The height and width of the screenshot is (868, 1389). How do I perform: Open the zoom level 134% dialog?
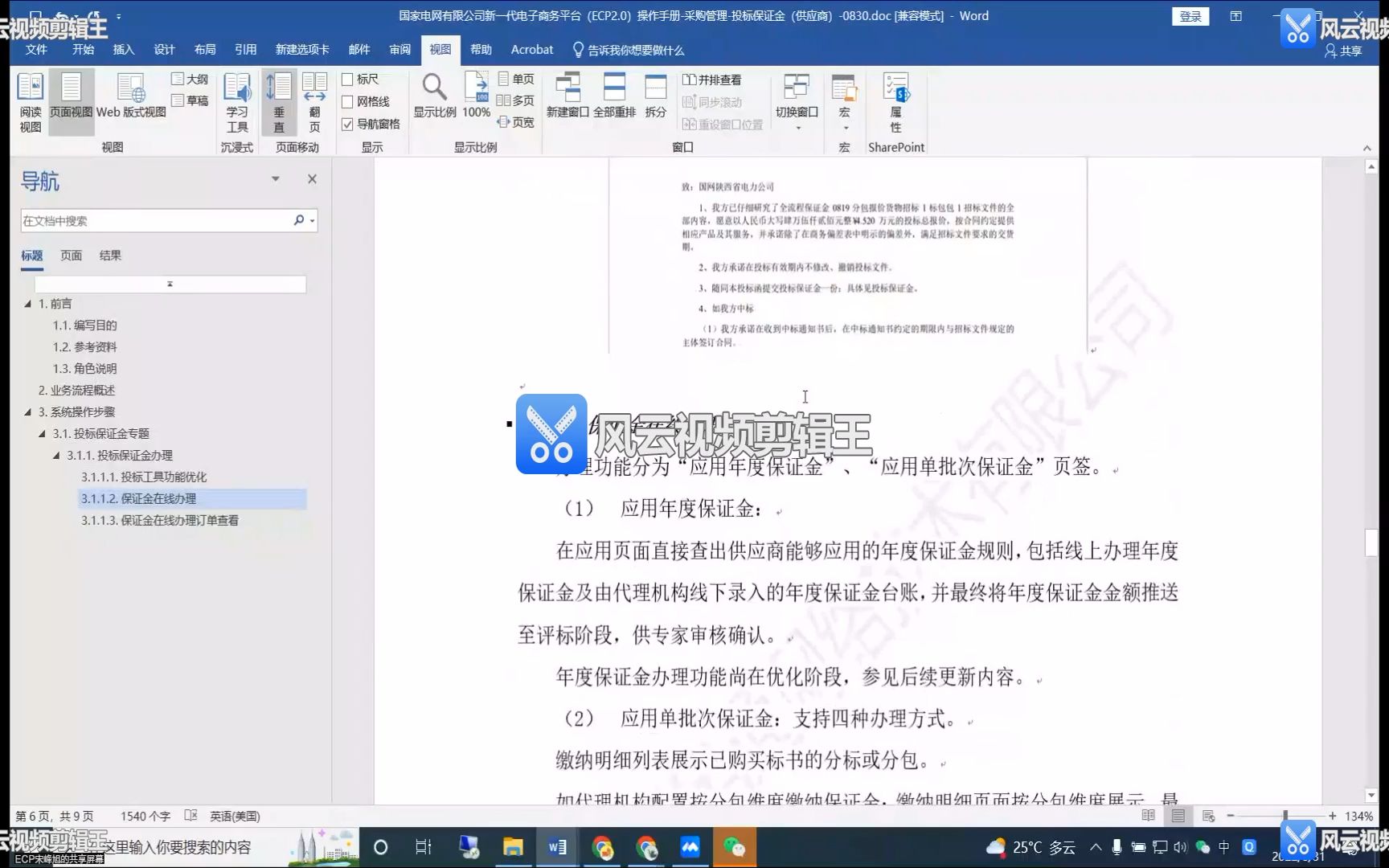[1358, 816]
